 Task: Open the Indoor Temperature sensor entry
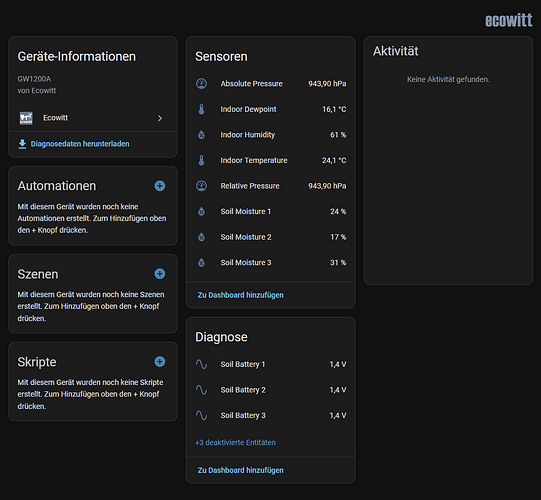click(271, 160)
